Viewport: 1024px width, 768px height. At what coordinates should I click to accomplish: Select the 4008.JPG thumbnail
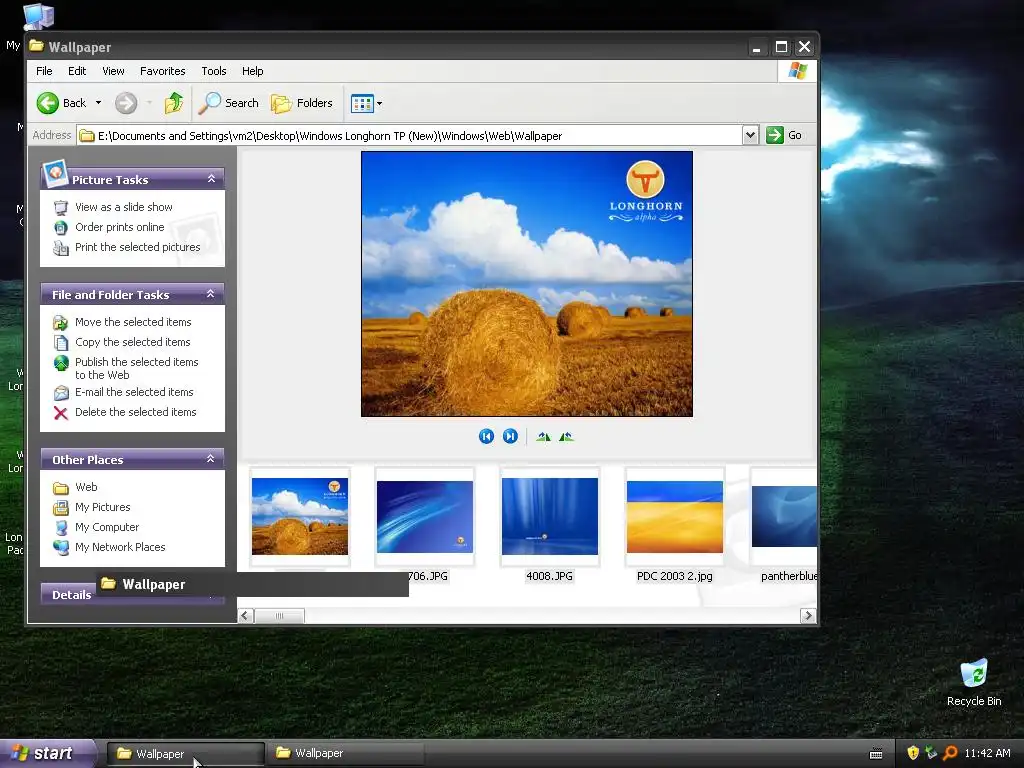coord(550,516)
